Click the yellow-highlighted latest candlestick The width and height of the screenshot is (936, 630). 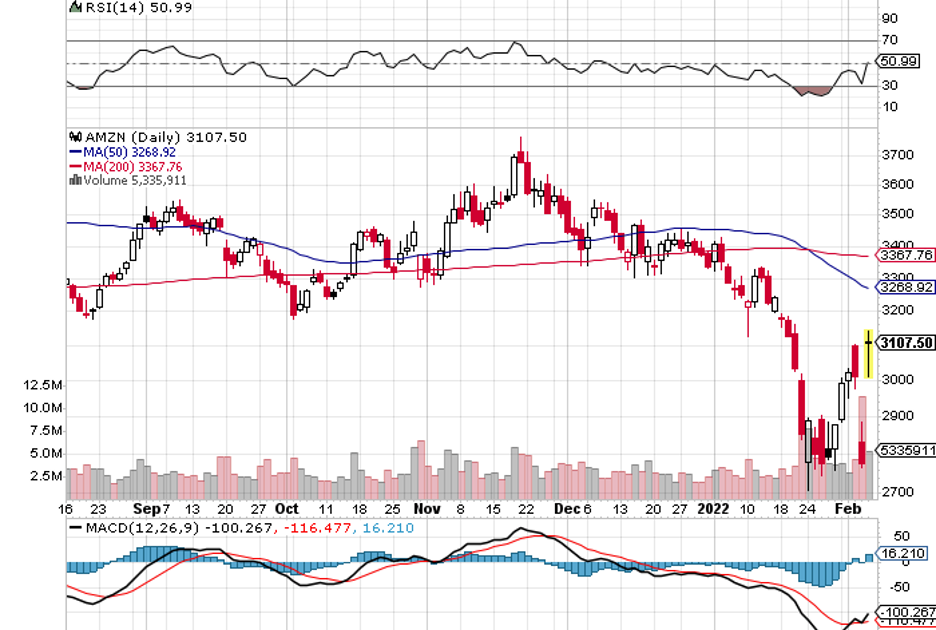point(868,353)
